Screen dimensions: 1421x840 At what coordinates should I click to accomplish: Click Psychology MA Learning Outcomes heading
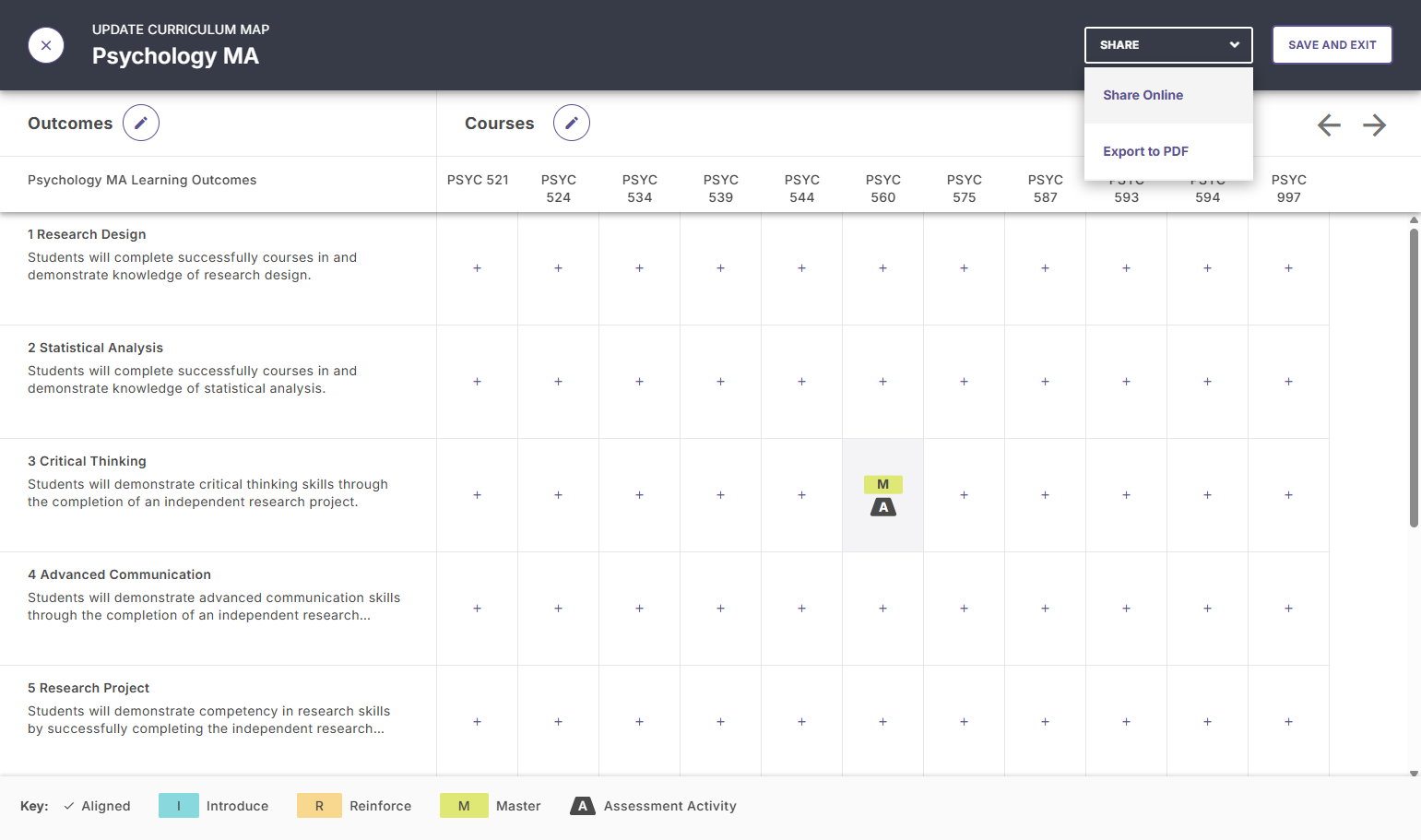[142, 180]
